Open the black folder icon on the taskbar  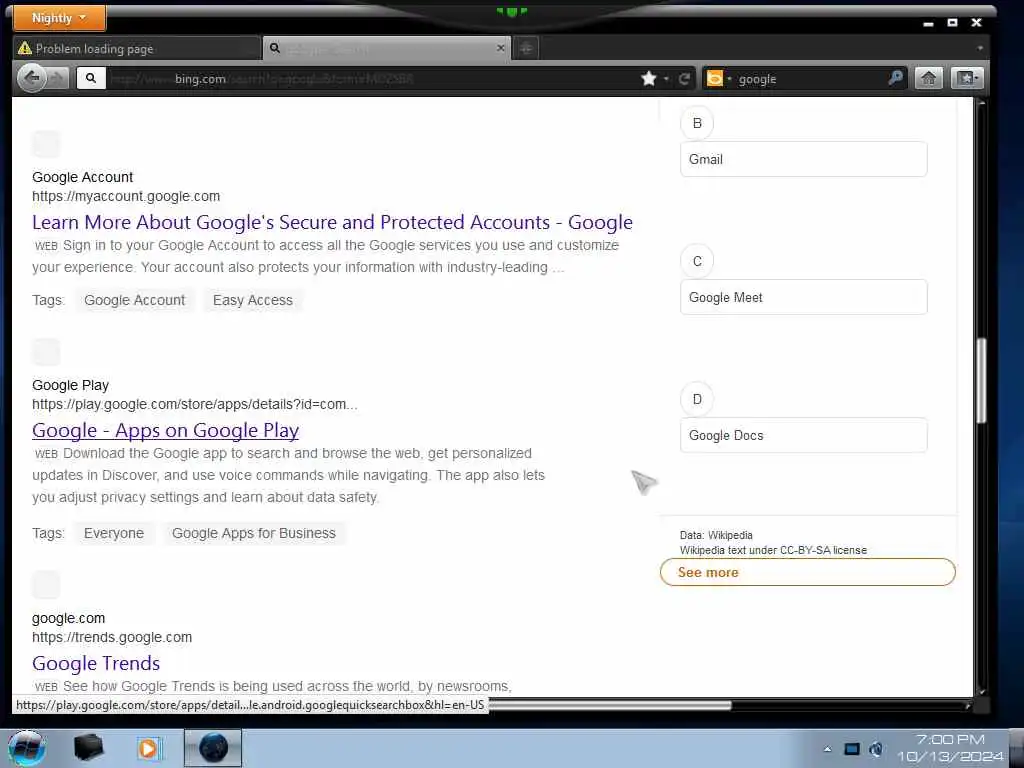[x=88, y=748]
